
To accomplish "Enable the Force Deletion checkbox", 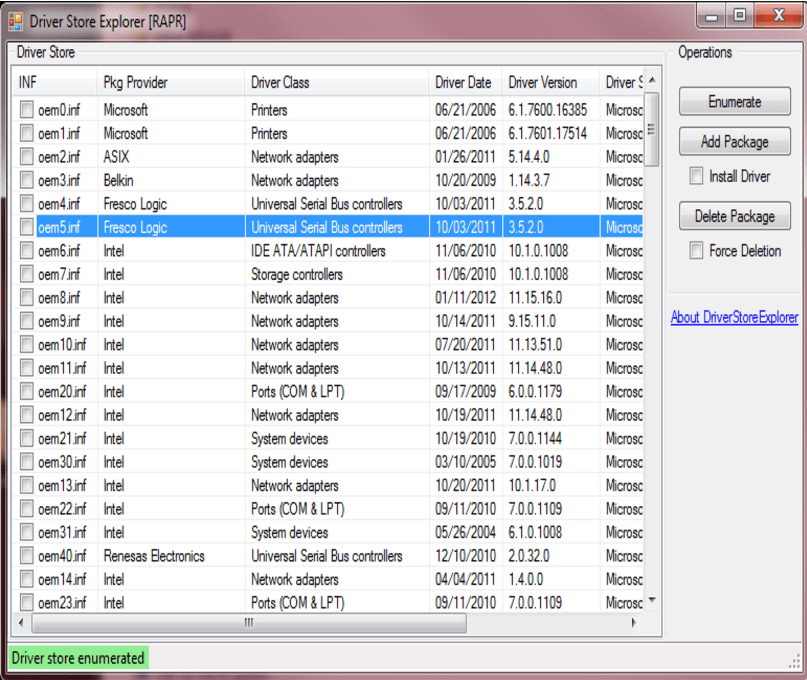I will point(696,251).
